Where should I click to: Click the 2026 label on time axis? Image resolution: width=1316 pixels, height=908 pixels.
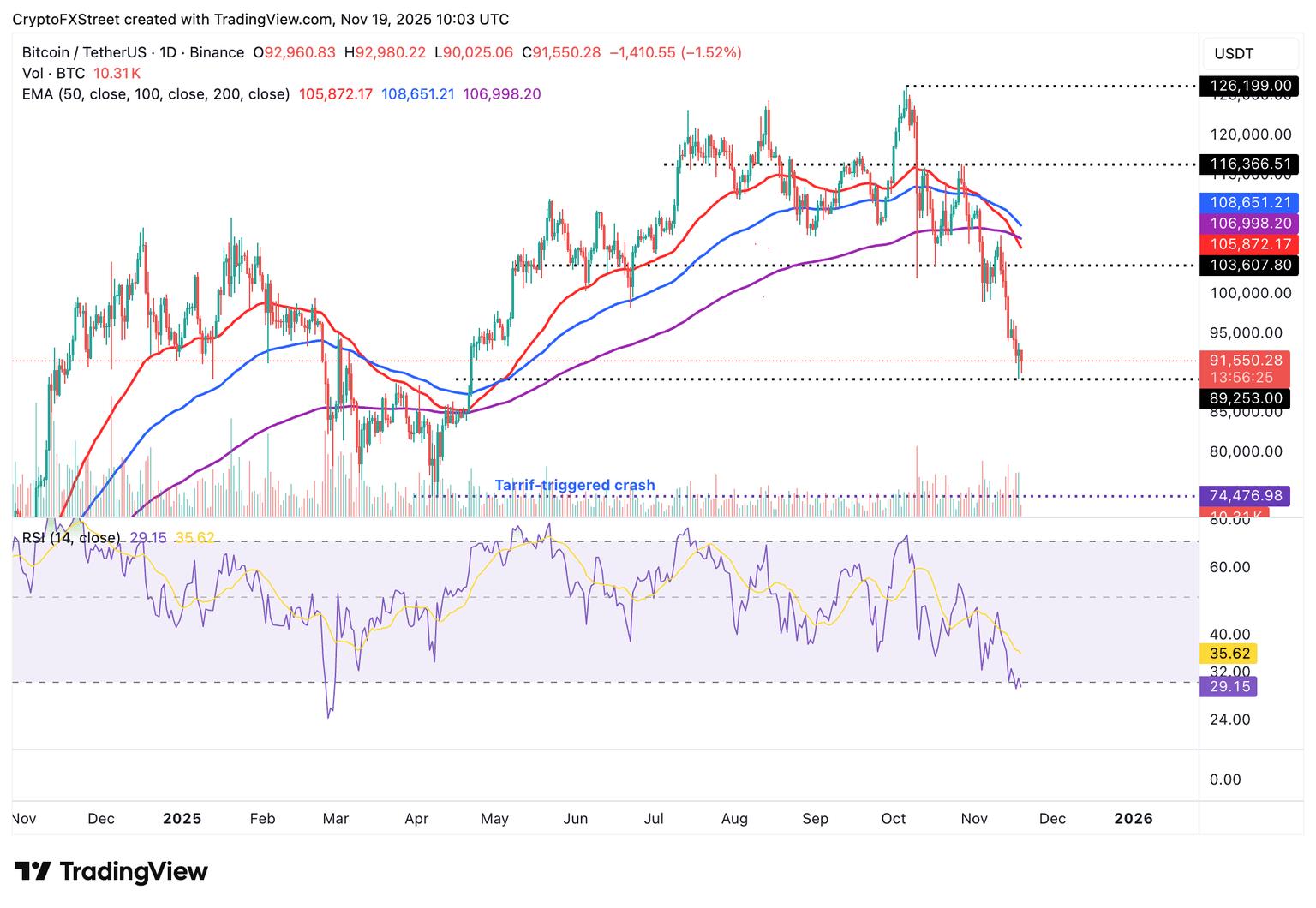[x=1133, y=819]
